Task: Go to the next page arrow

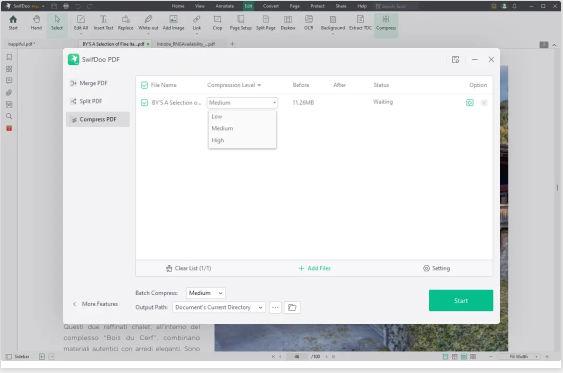Action: [327, 356]
